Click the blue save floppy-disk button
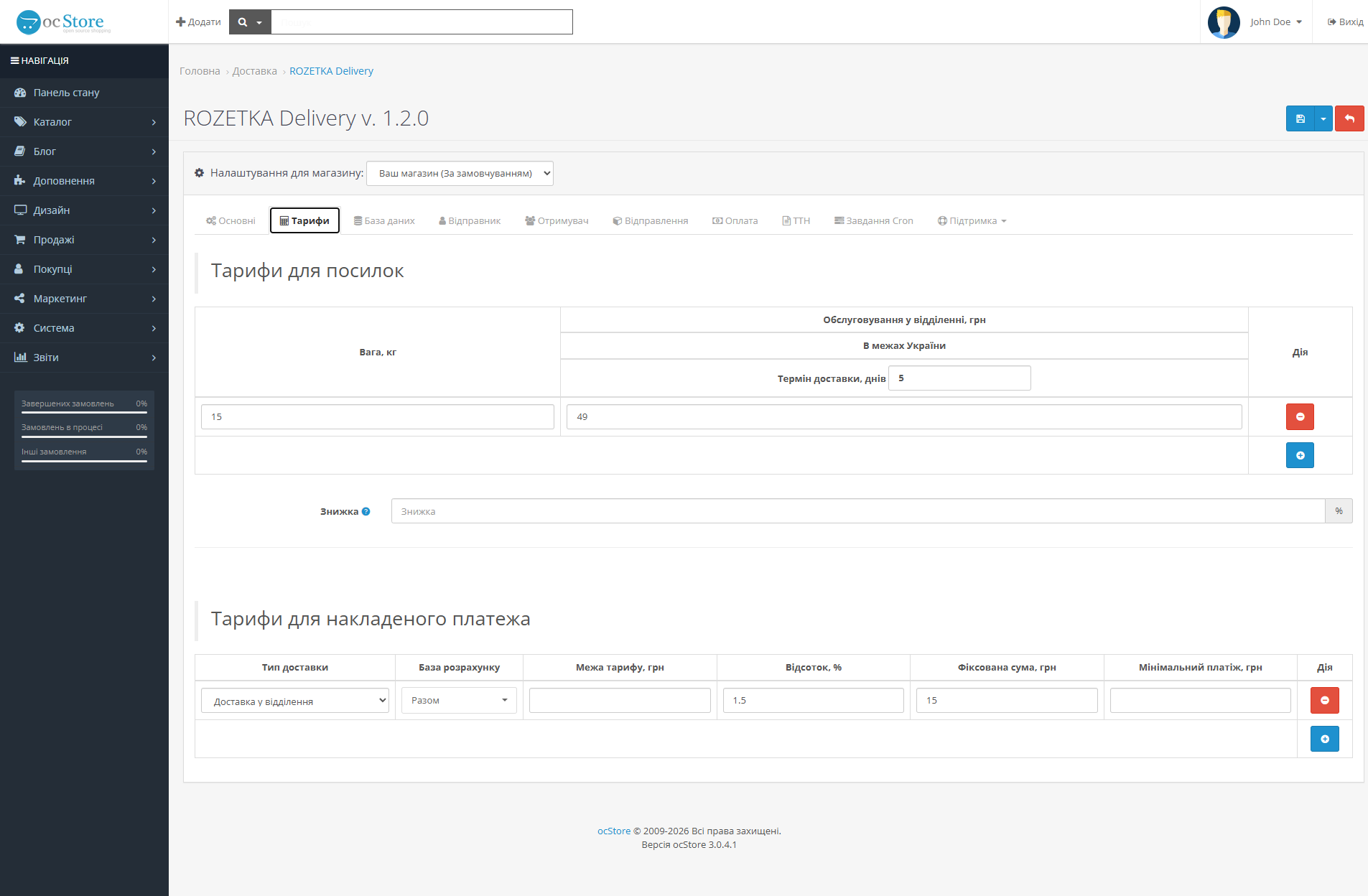 point(1300,118)
